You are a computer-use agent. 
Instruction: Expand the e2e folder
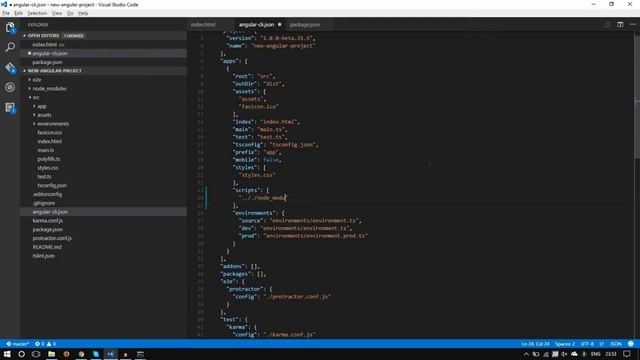point(37,80)
